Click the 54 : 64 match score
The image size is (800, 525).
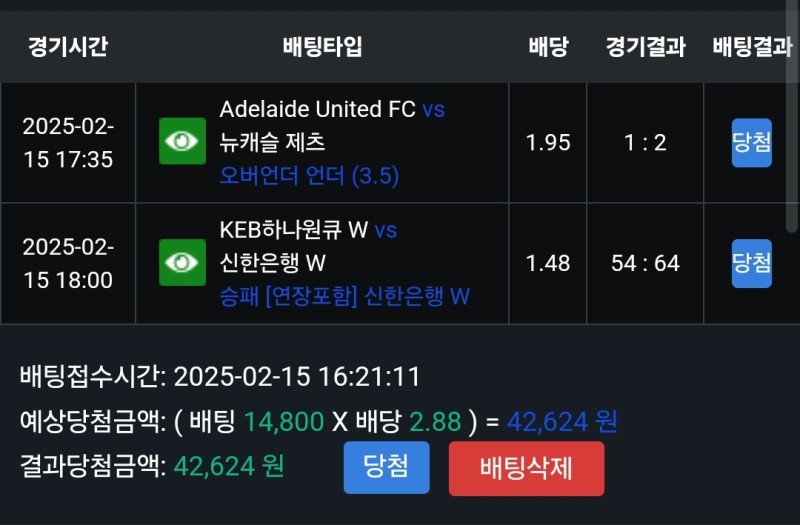click(x=645, y=263)
